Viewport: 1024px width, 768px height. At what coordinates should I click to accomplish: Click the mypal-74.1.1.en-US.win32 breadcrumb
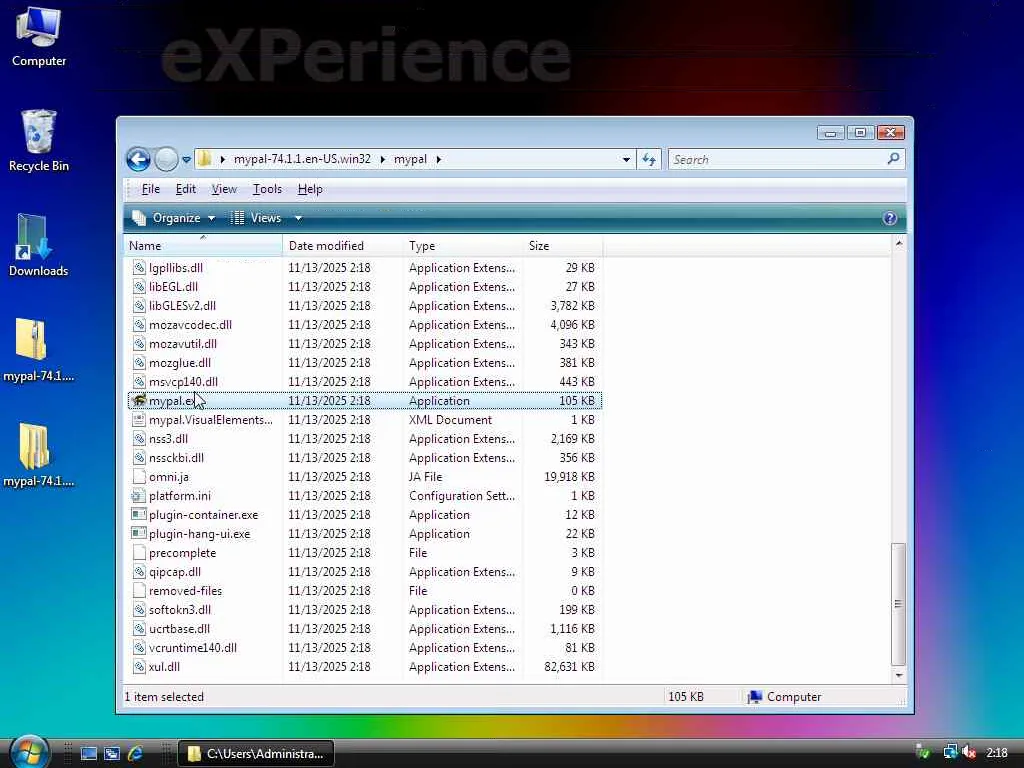click(x=302, y=159)
